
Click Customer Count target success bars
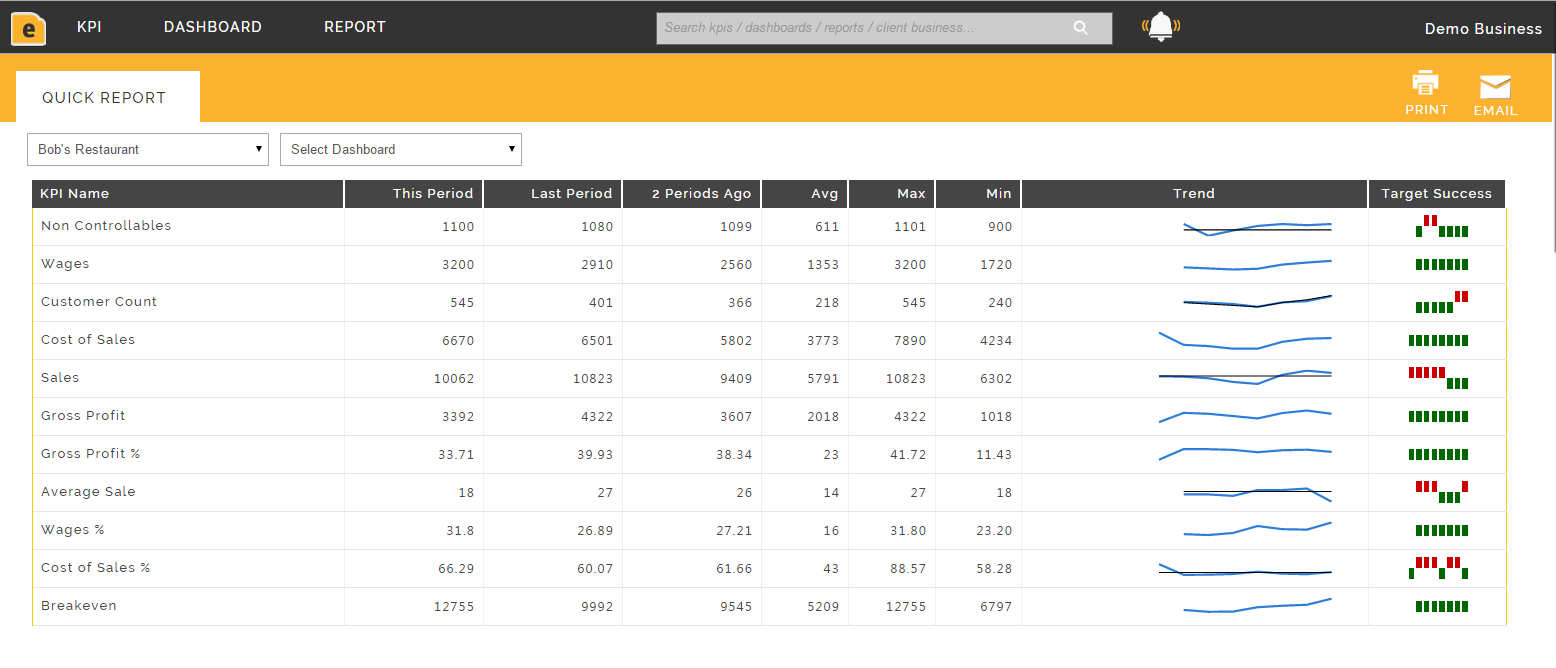pos(1441,302)
